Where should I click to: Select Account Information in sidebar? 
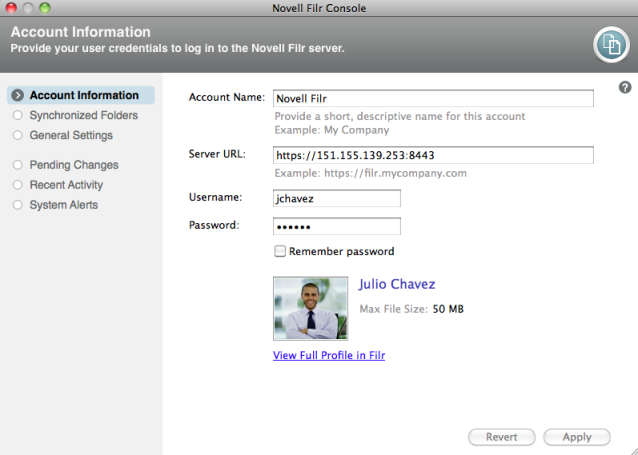[x=81, y=95]
